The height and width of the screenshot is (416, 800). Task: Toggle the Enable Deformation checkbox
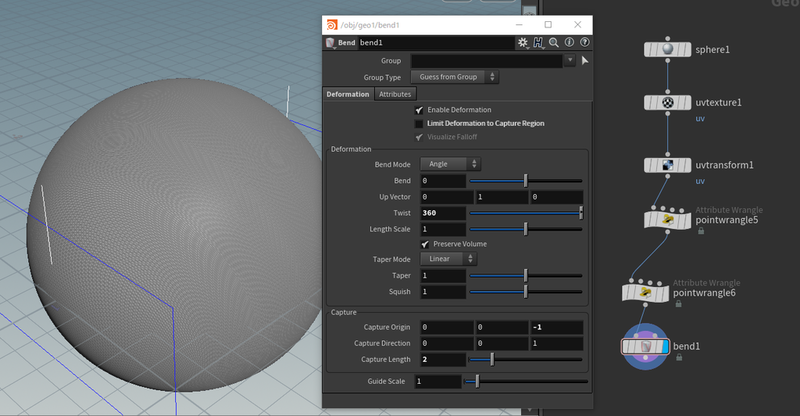click(419, 110)
